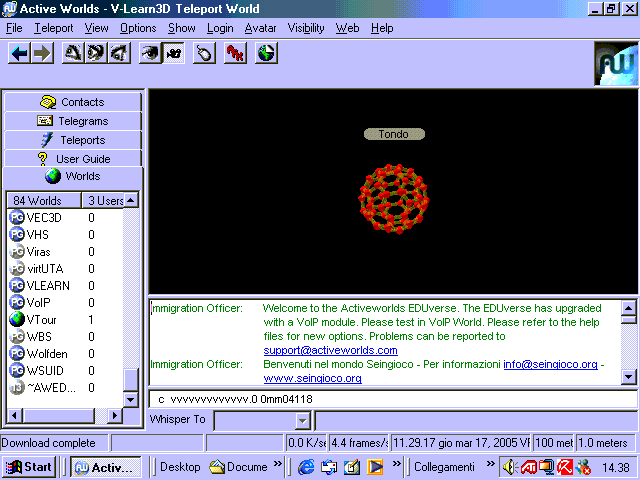Click the Back arrow toolbar button

tap(19, 53)
